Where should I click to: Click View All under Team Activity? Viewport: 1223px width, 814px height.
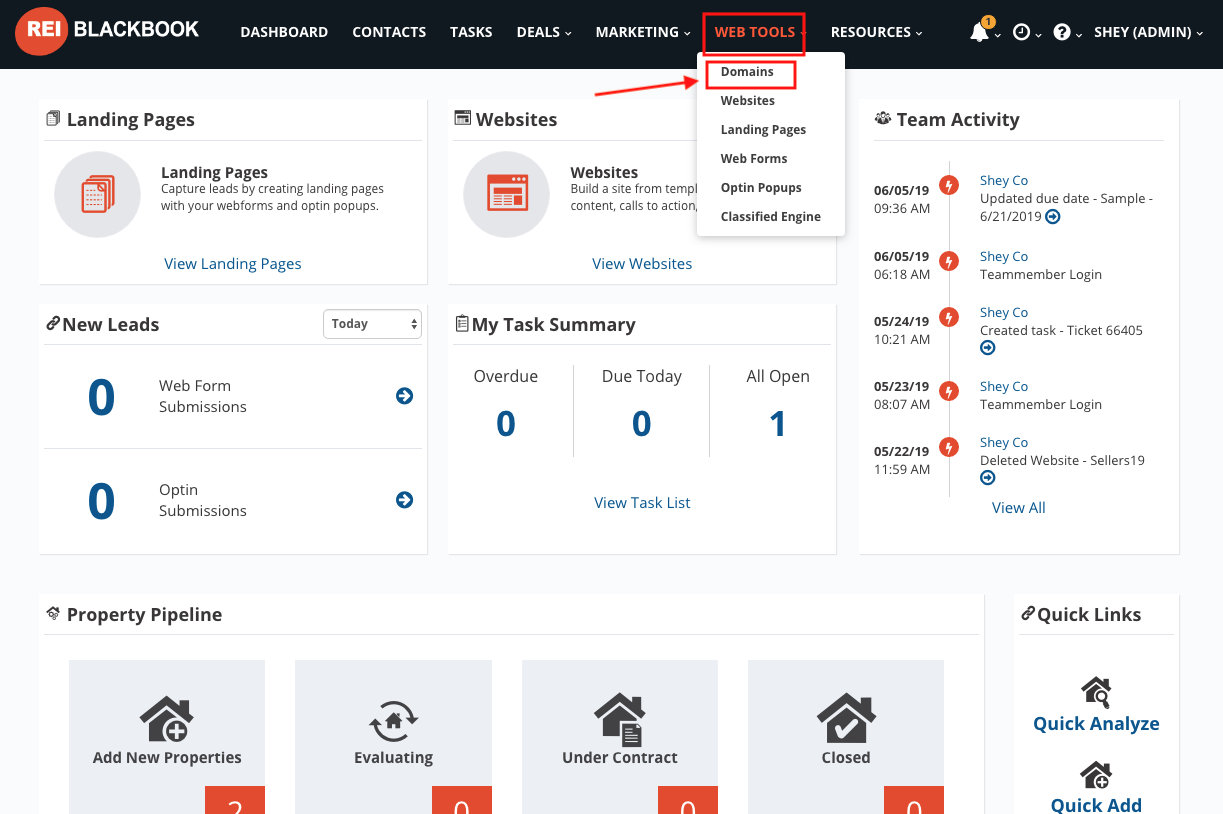1018,508
